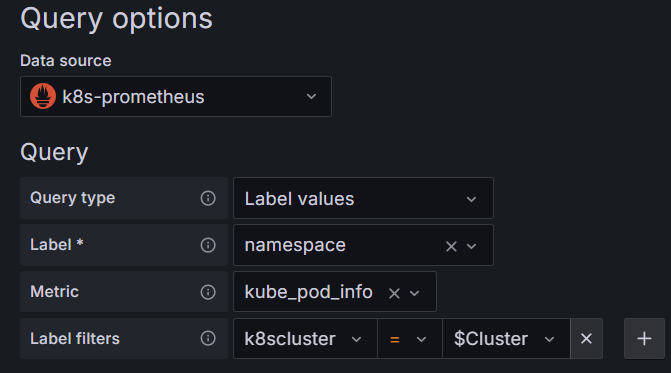Remove the k8scluster label filter
The height and width of the screenshot is (373, 671).
tap(586, 338)
